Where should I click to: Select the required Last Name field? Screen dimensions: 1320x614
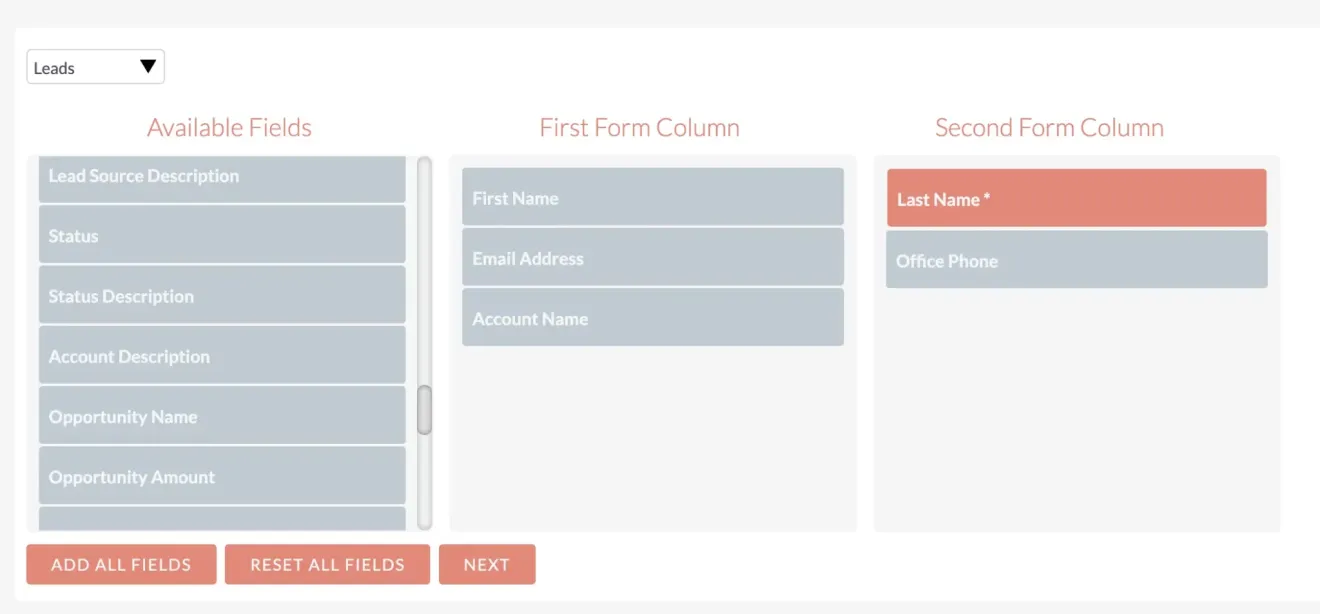pos(1077,198)
